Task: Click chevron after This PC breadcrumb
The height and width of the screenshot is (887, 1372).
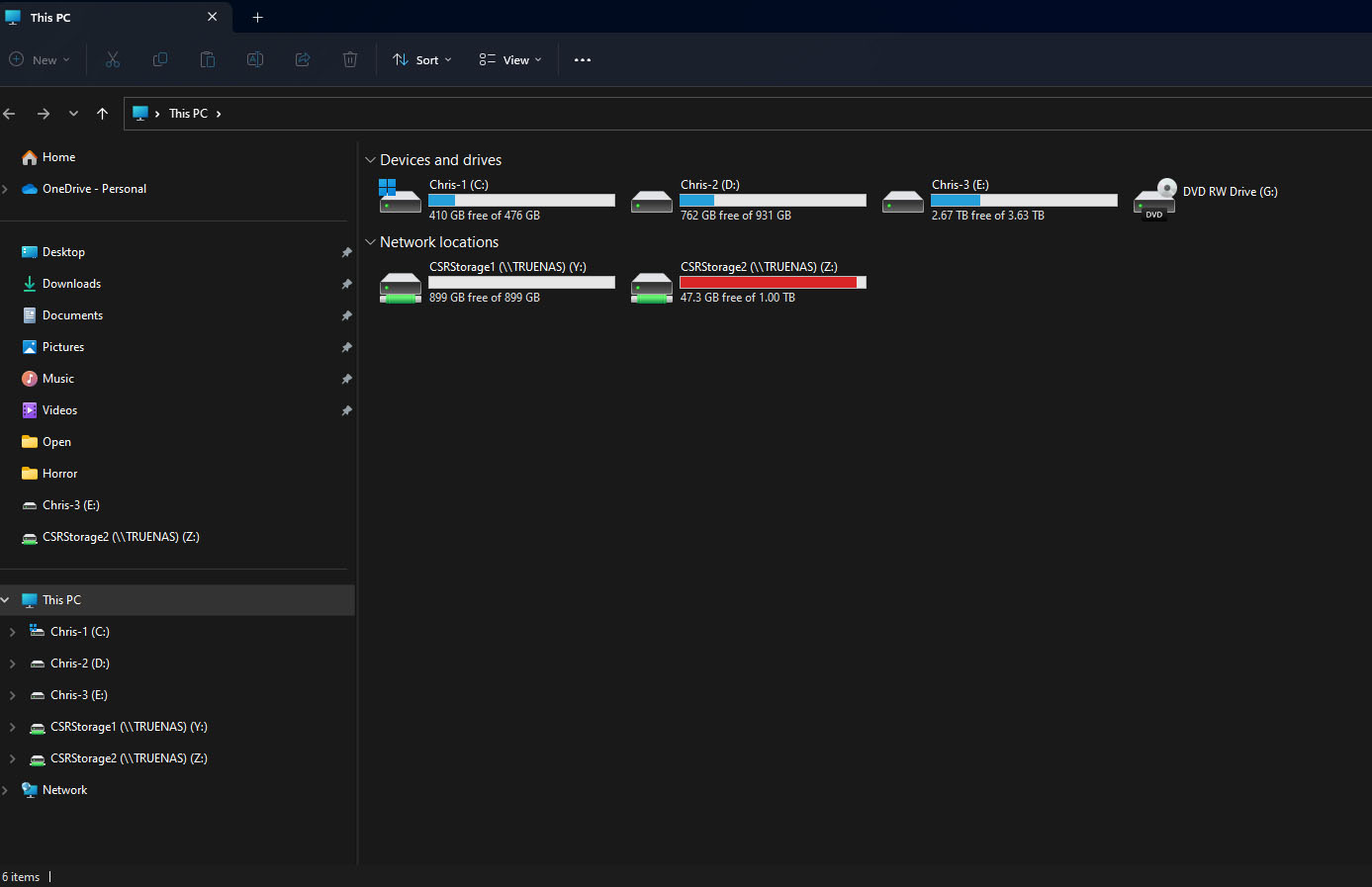Action: [x=219, y=114]
